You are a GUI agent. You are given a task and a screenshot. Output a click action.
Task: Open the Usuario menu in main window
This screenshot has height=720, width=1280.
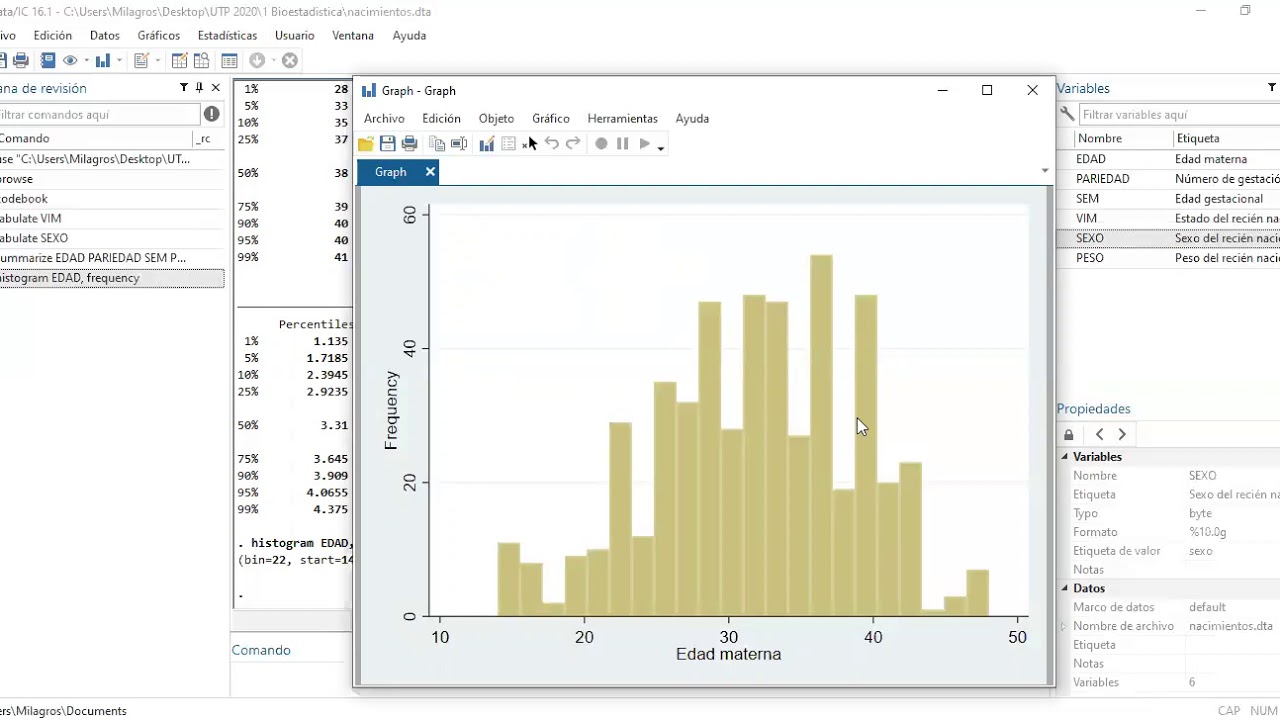(x=294, y=35)
